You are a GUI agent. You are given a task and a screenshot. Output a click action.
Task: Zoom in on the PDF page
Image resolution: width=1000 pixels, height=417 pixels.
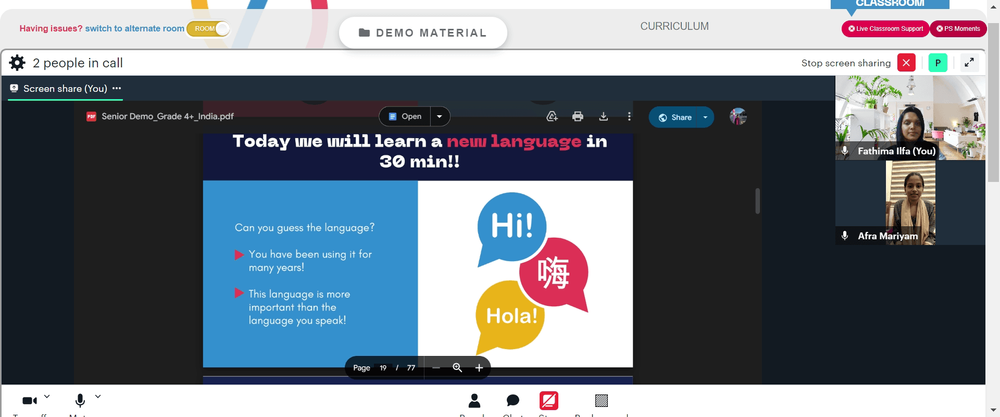479,368
